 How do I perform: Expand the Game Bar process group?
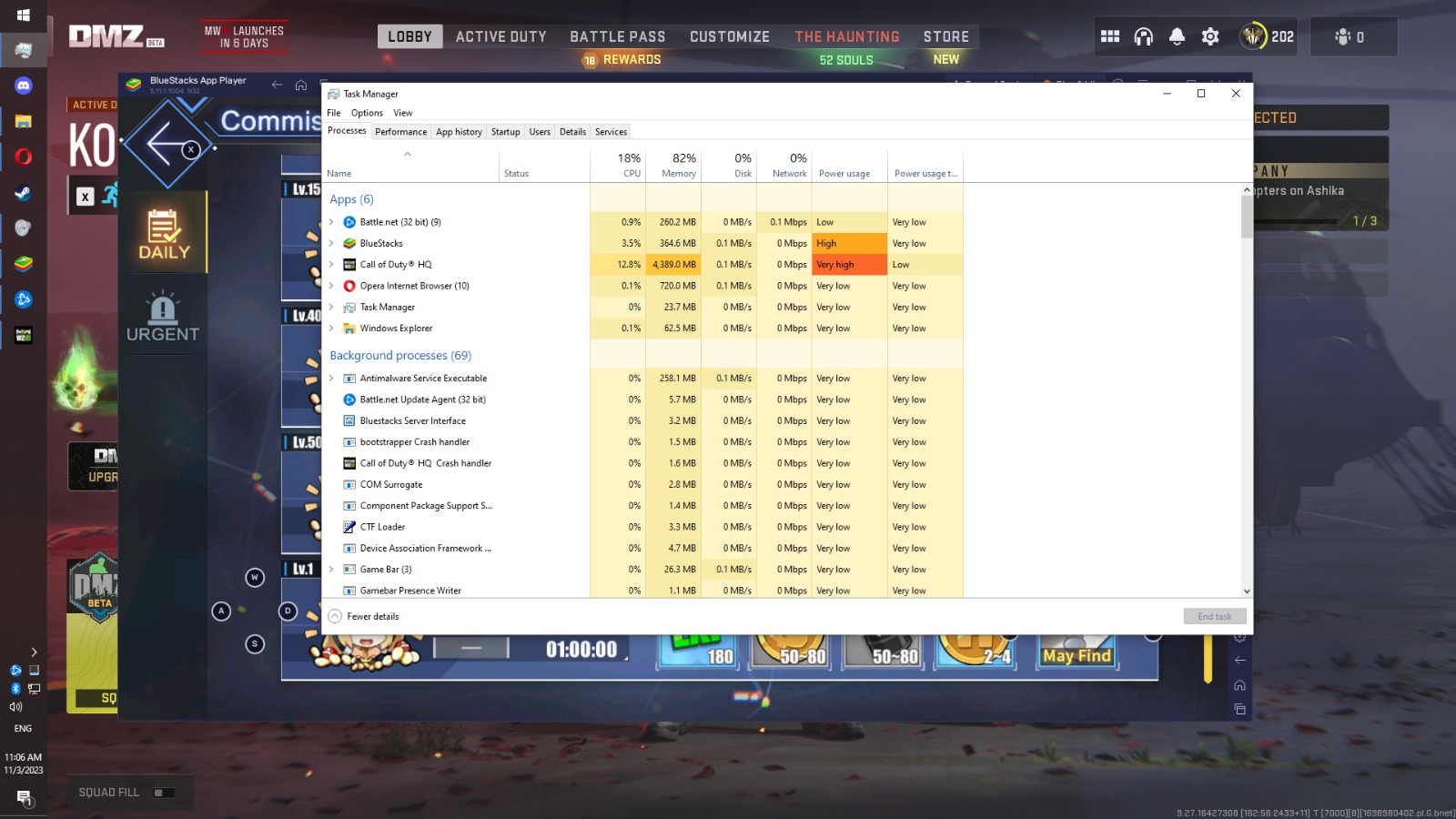click(331, 570)
